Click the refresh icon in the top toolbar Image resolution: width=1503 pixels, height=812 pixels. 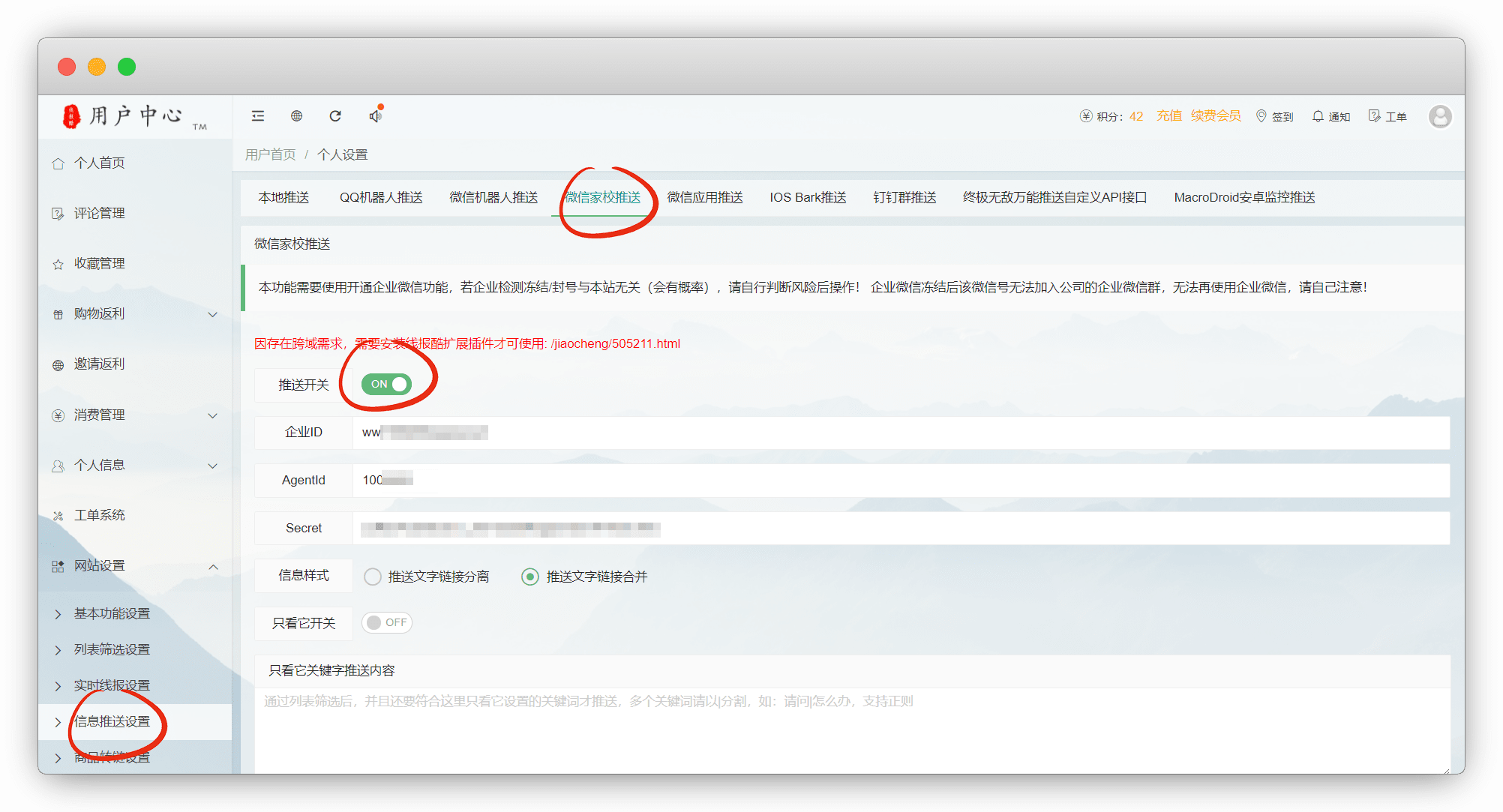(335, 116)
